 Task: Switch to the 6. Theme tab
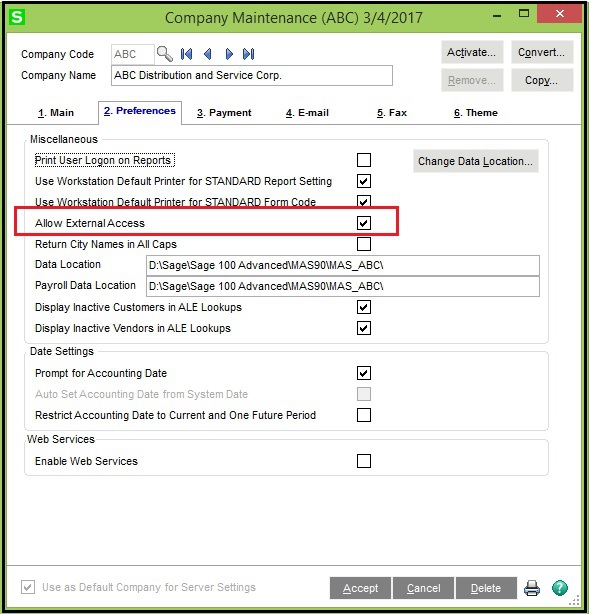click(476, 113)
